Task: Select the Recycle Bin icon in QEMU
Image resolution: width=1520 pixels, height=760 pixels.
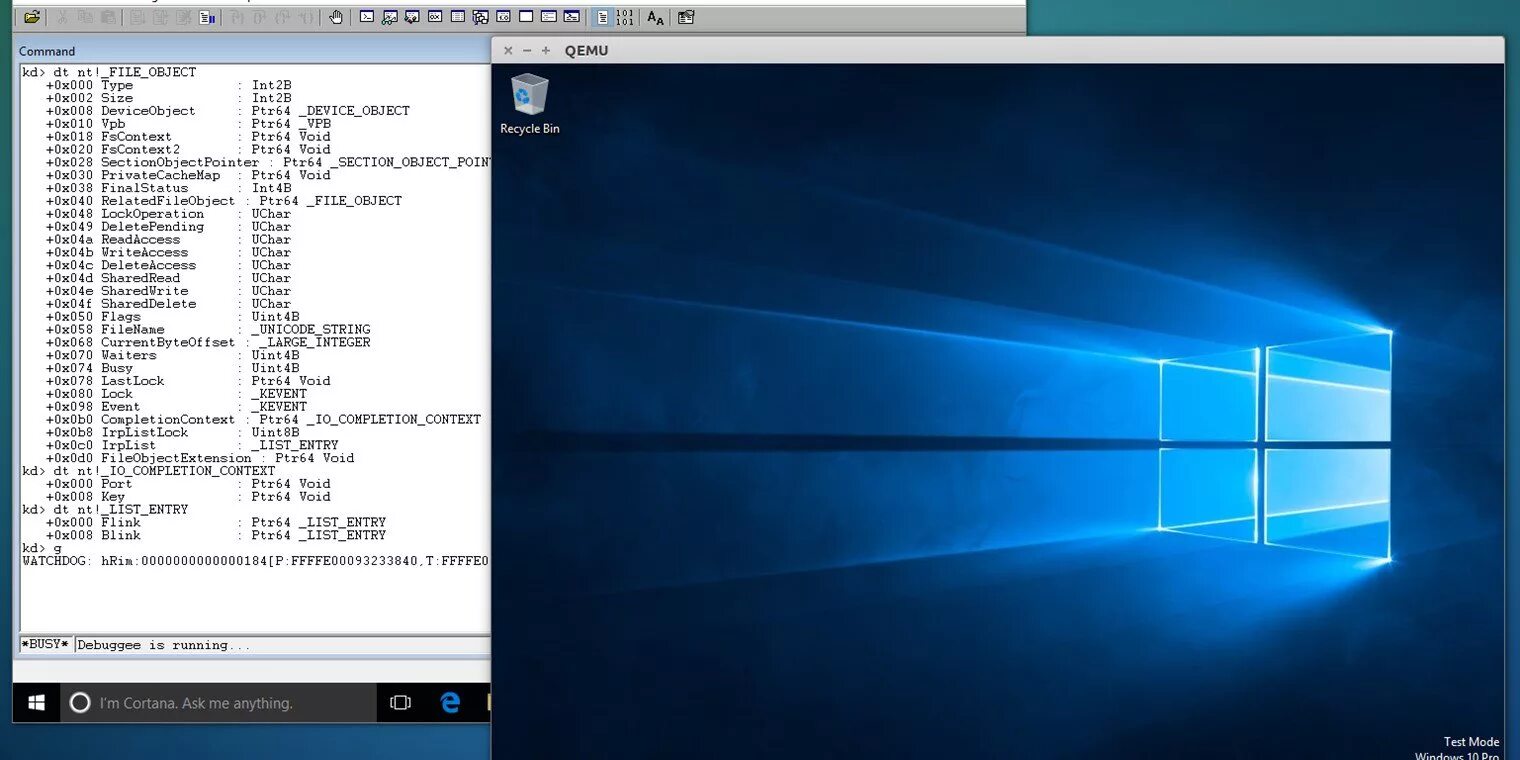Action: click(x=530, y=104)
